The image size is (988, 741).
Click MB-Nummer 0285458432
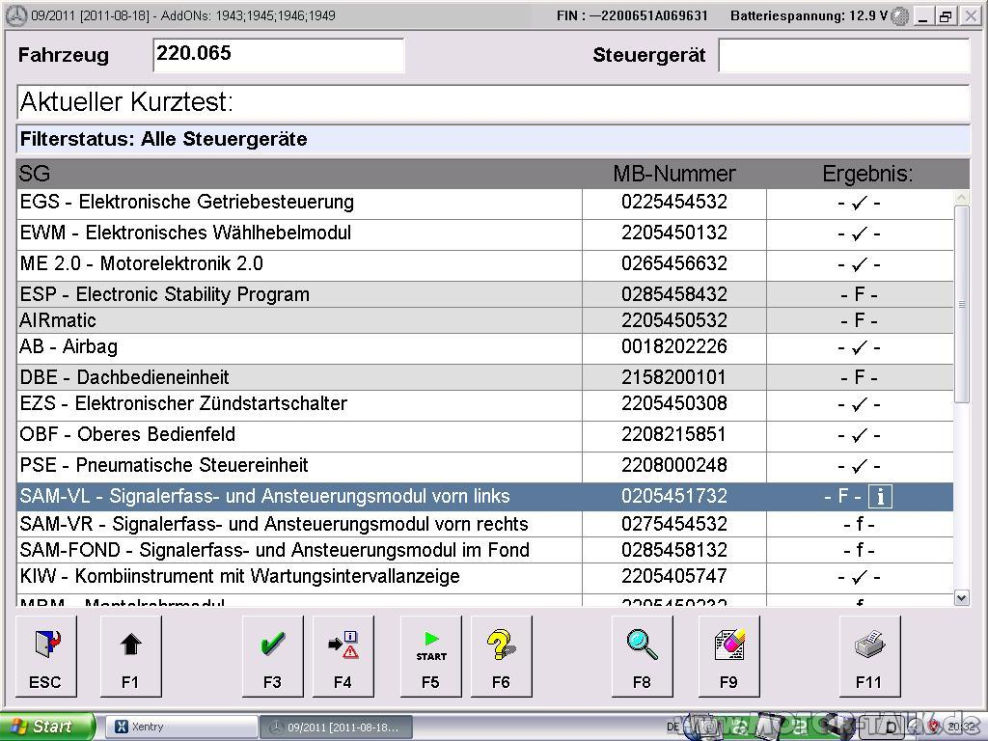pos(674,294)
